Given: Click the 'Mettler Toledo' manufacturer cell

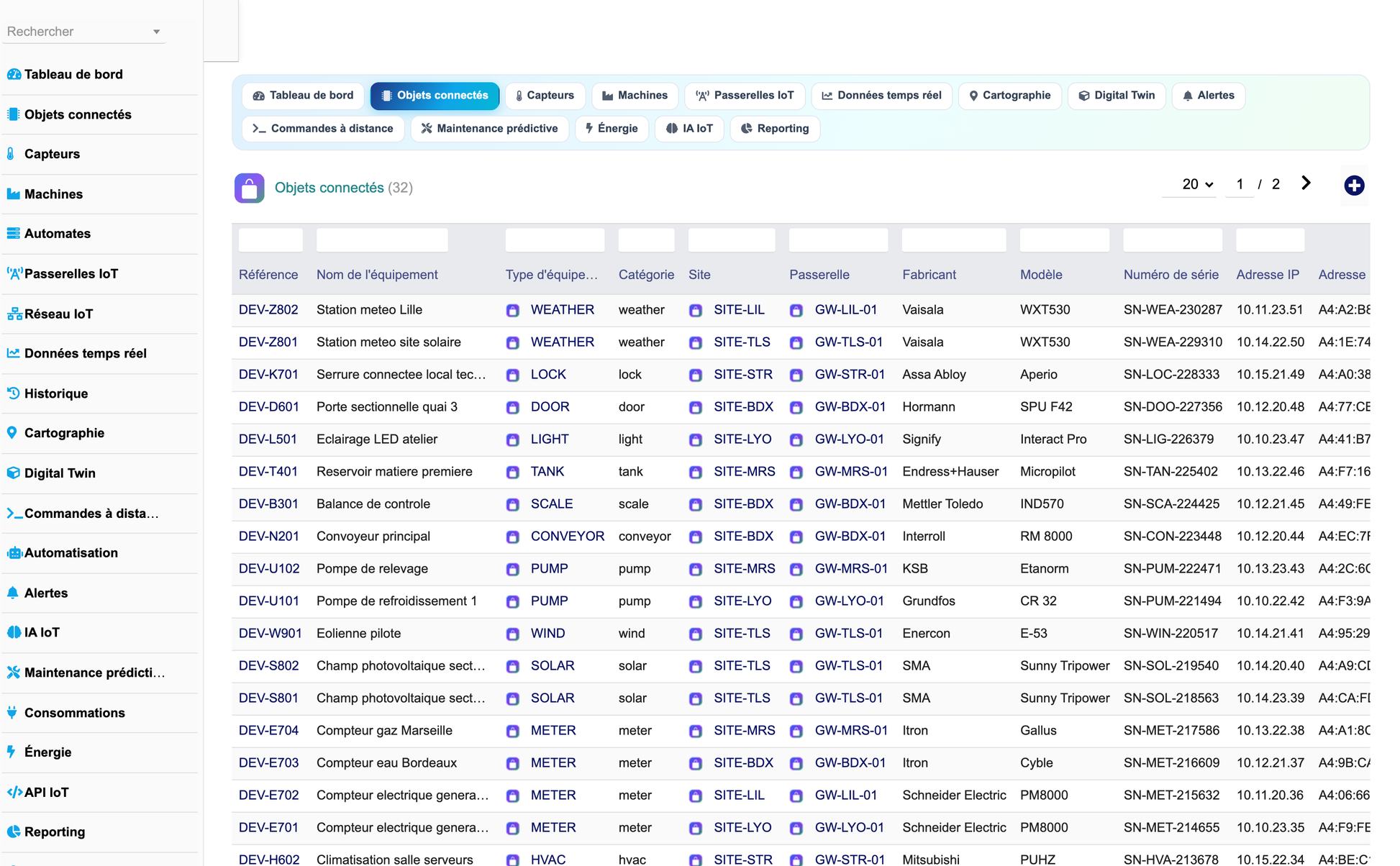Looking at the screenshot, I should tap(942, 504).
